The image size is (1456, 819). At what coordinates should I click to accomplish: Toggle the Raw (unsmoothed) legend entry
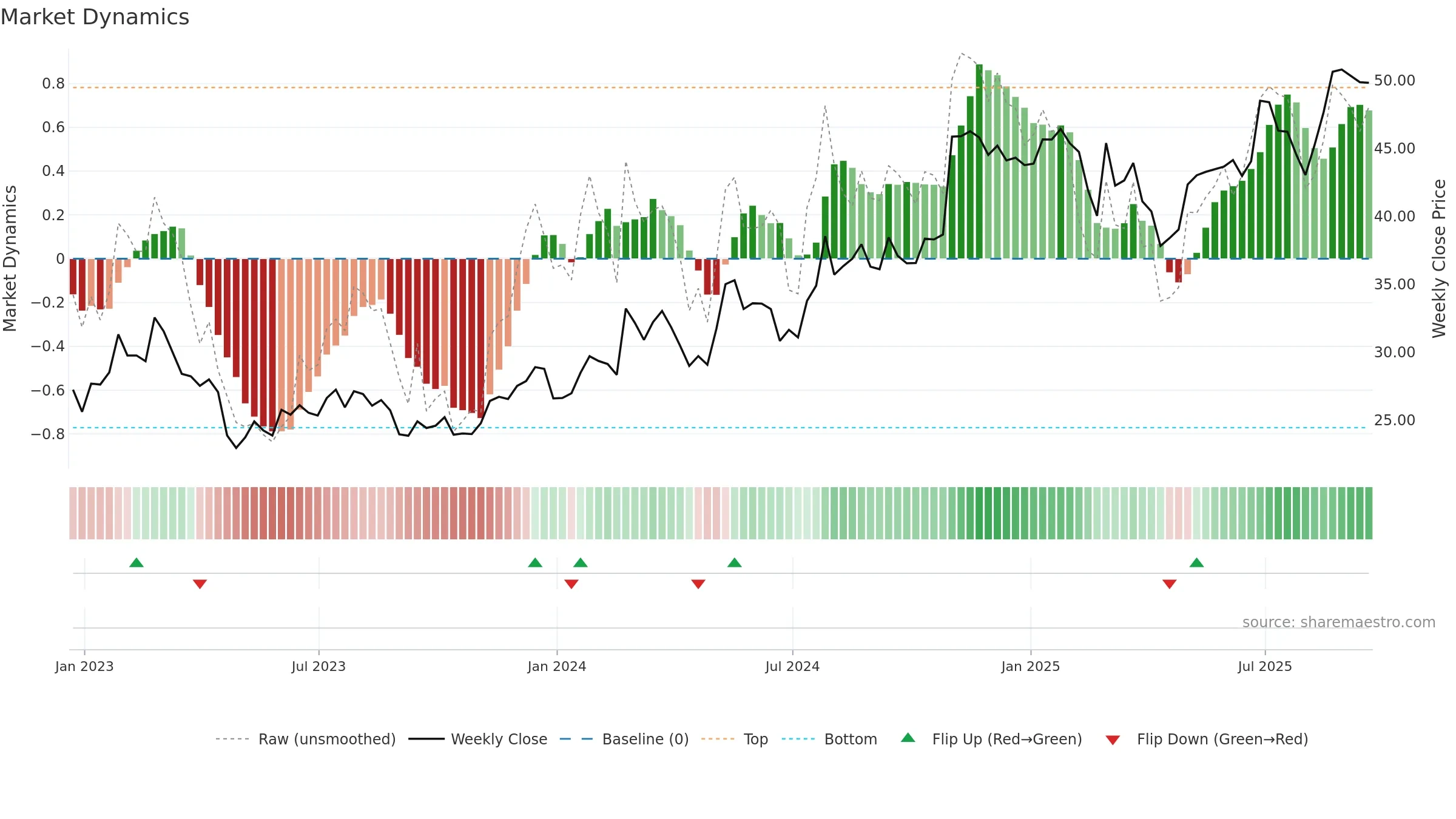click(x=306, y=739)
